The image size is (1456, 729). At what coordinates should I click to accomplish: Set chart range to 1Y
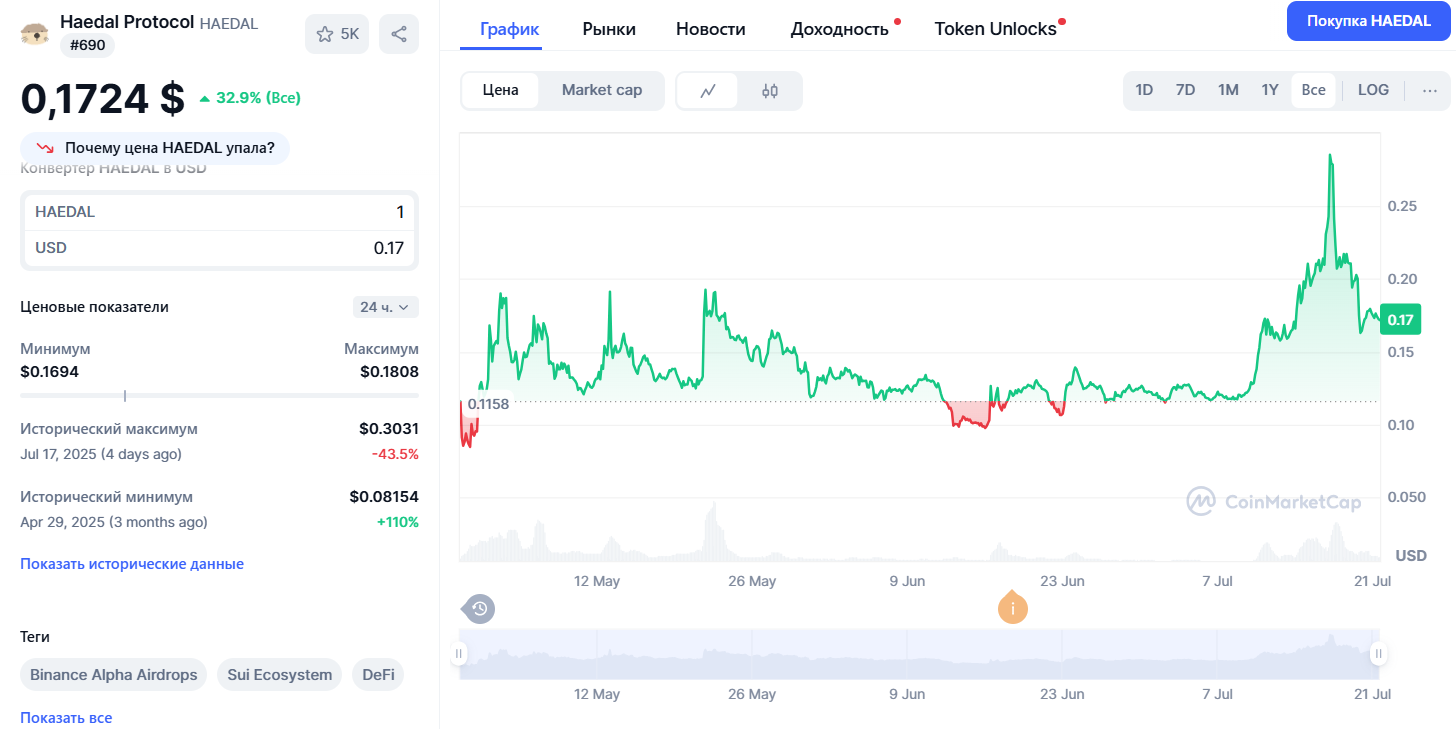[x=1270, y=90]
